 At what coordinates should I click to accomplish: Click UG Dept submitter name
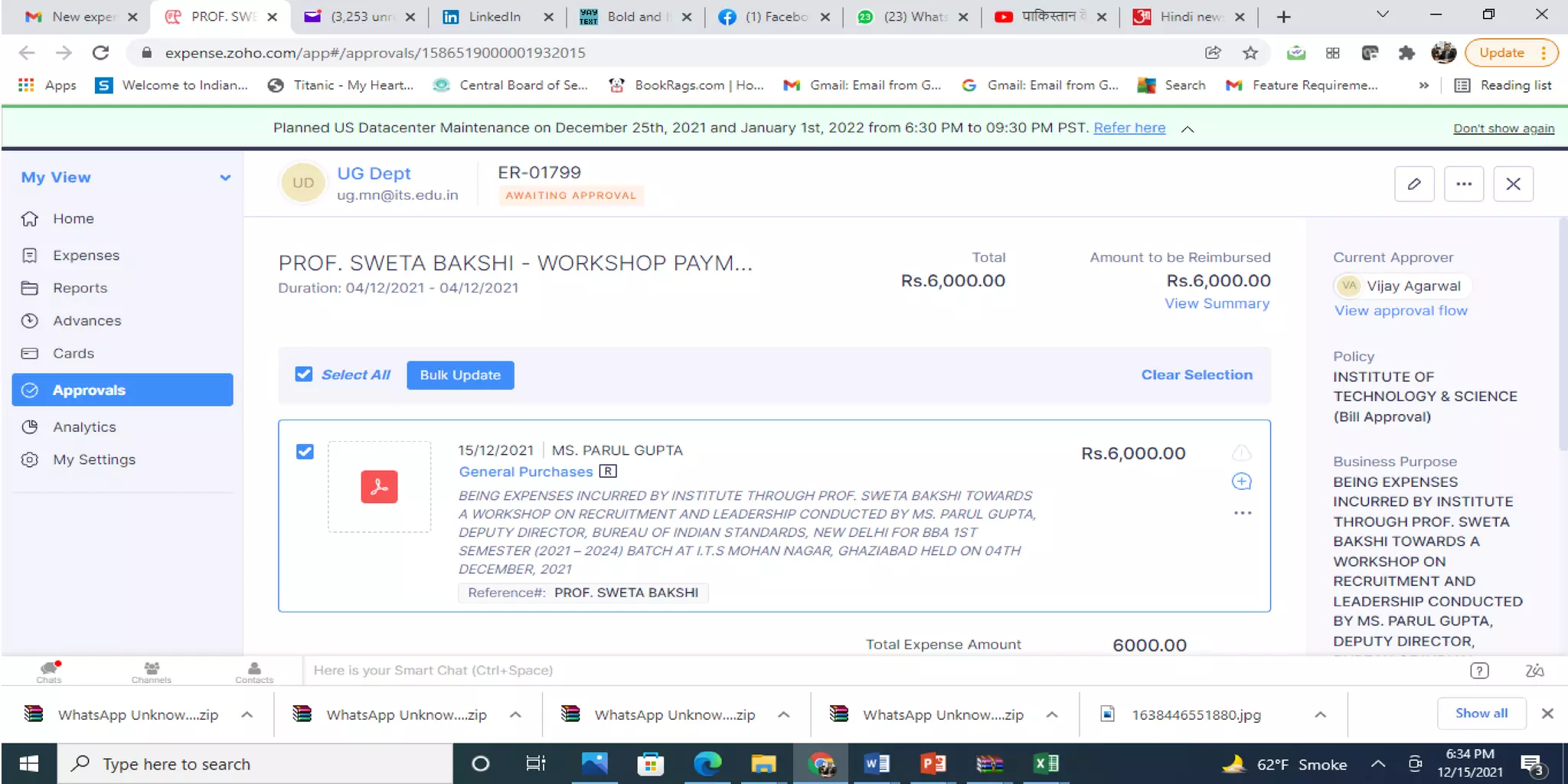(x=374, y=174)
